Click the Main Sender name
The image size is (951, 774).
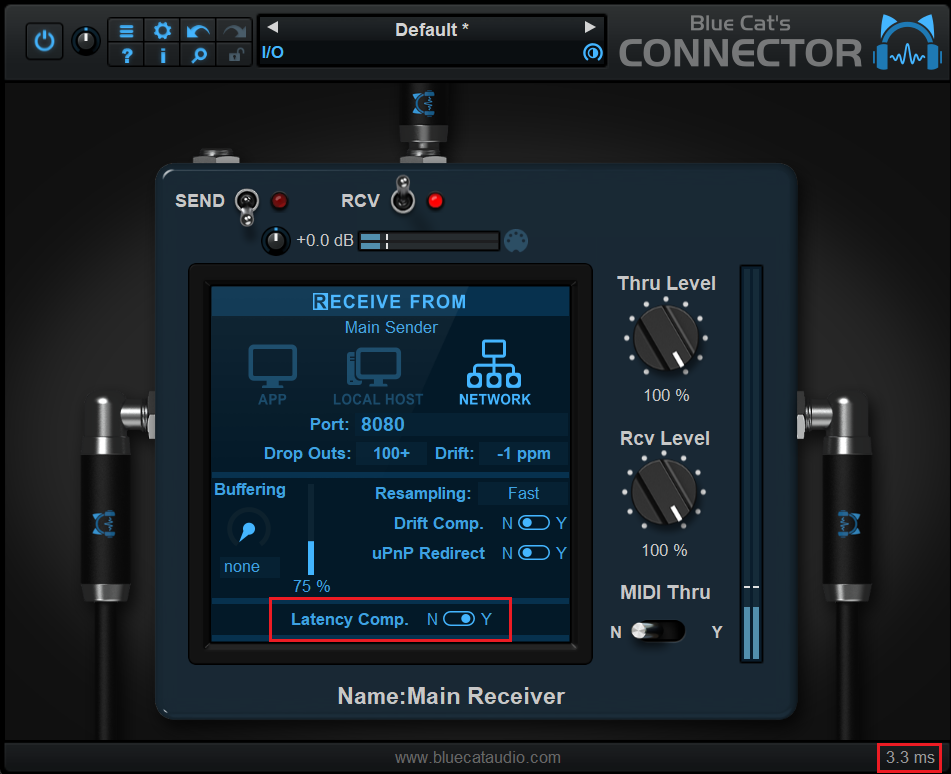tap(391, 328)
